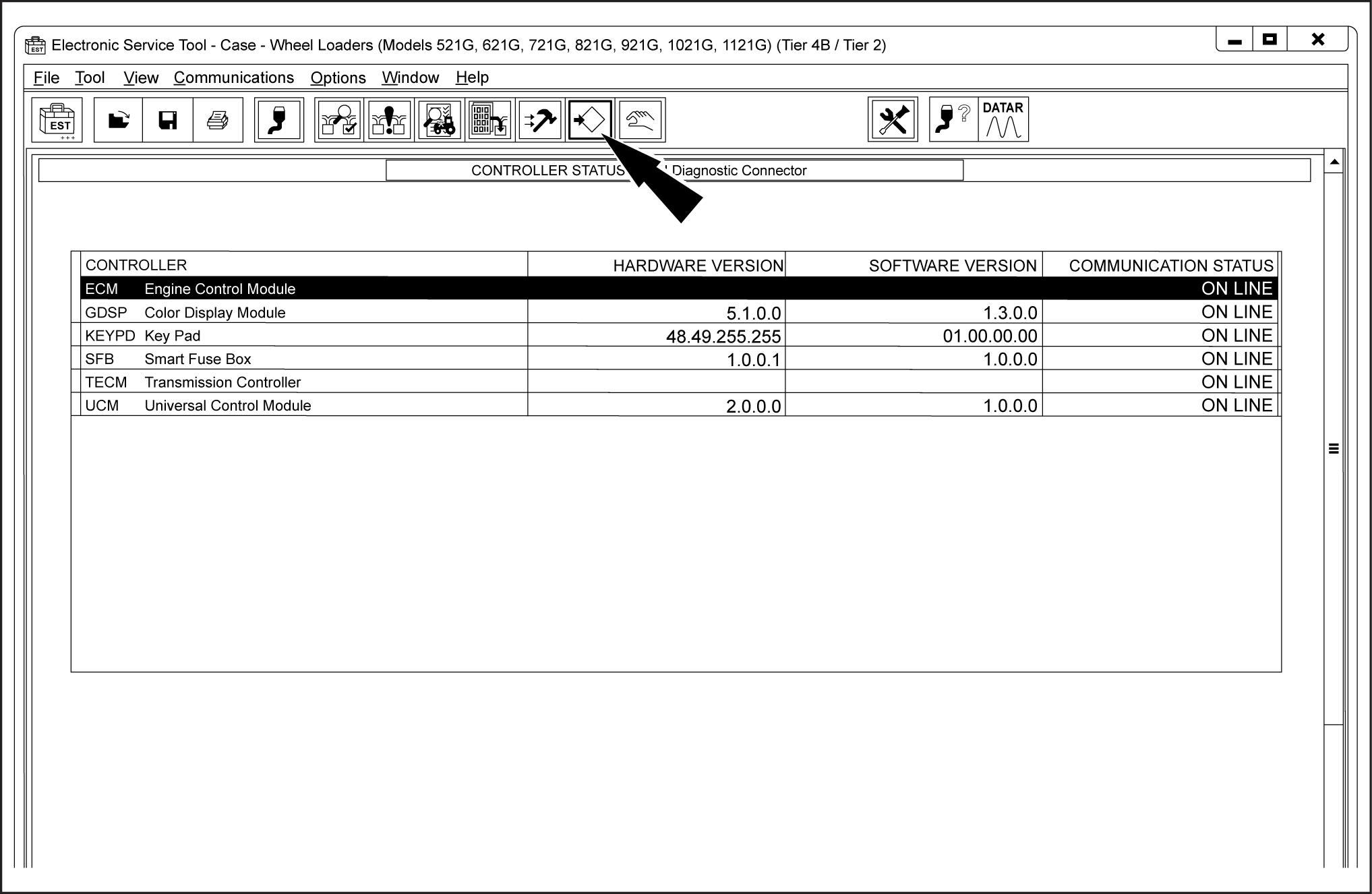Image resolution: width=1372 pixels, height=894 pixels.
Task: Click the COMMUNICATION STATUS column header
Action: 1160,265
